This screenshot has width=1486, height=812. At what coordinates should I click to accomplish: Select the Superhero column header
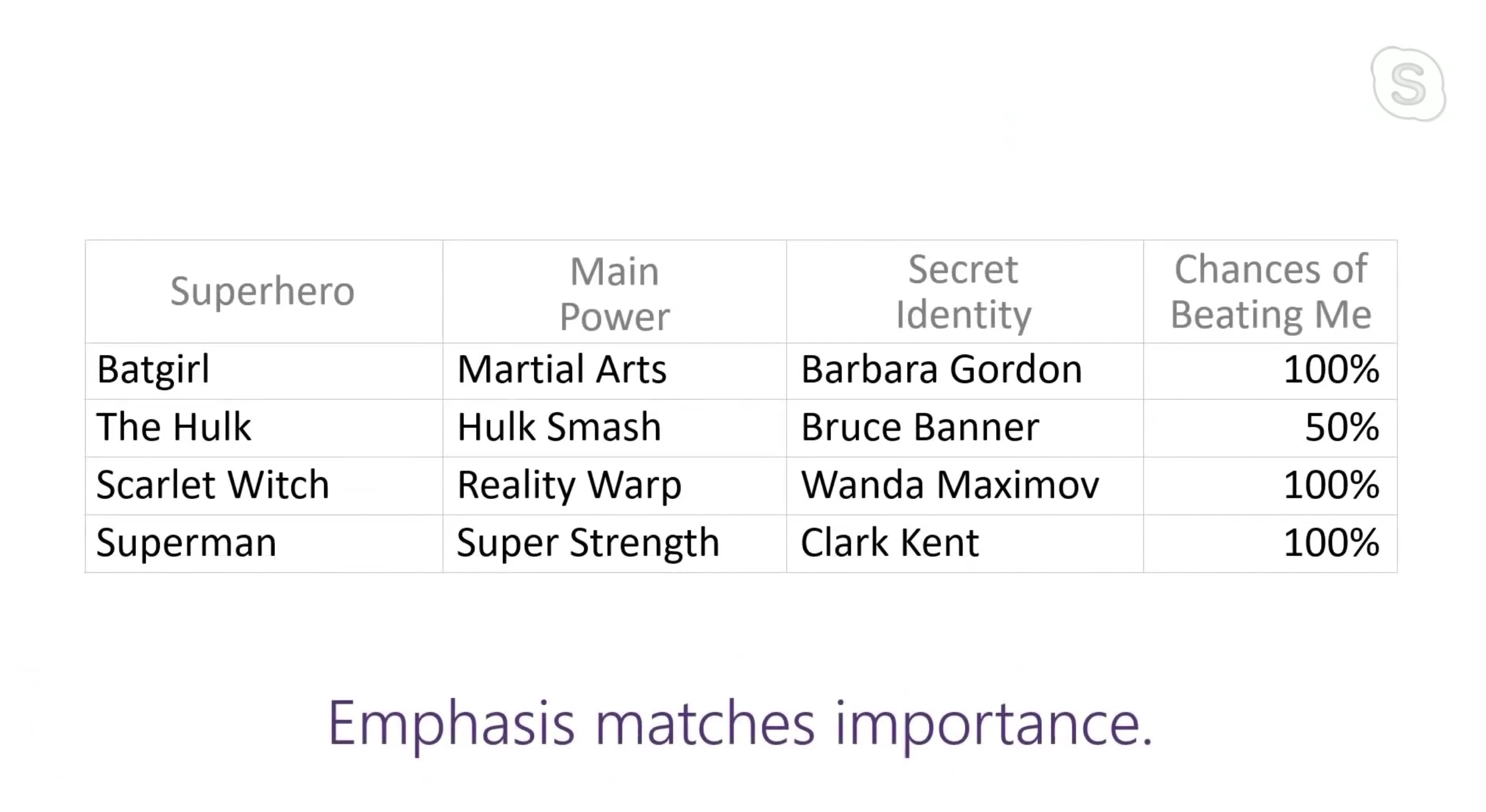[264, 292]
